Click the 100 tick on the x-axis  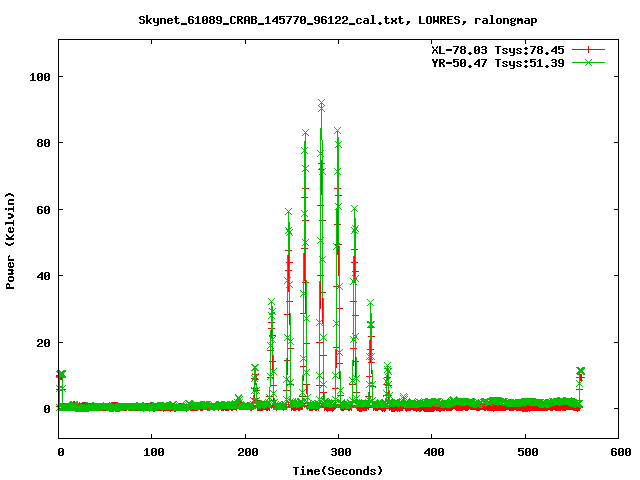click(x=152, y=453)
